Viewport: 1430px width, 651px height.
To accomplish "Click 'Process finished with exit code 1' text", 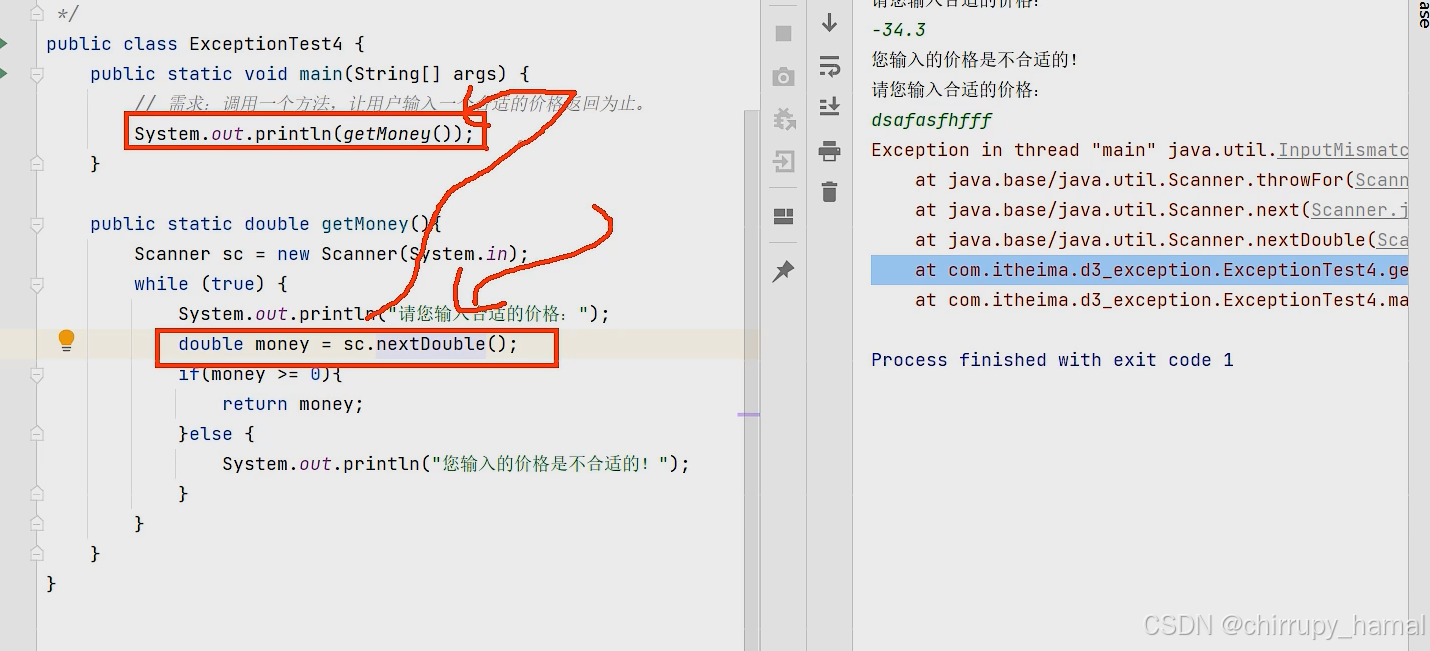I will click(x=1052, y=360).
